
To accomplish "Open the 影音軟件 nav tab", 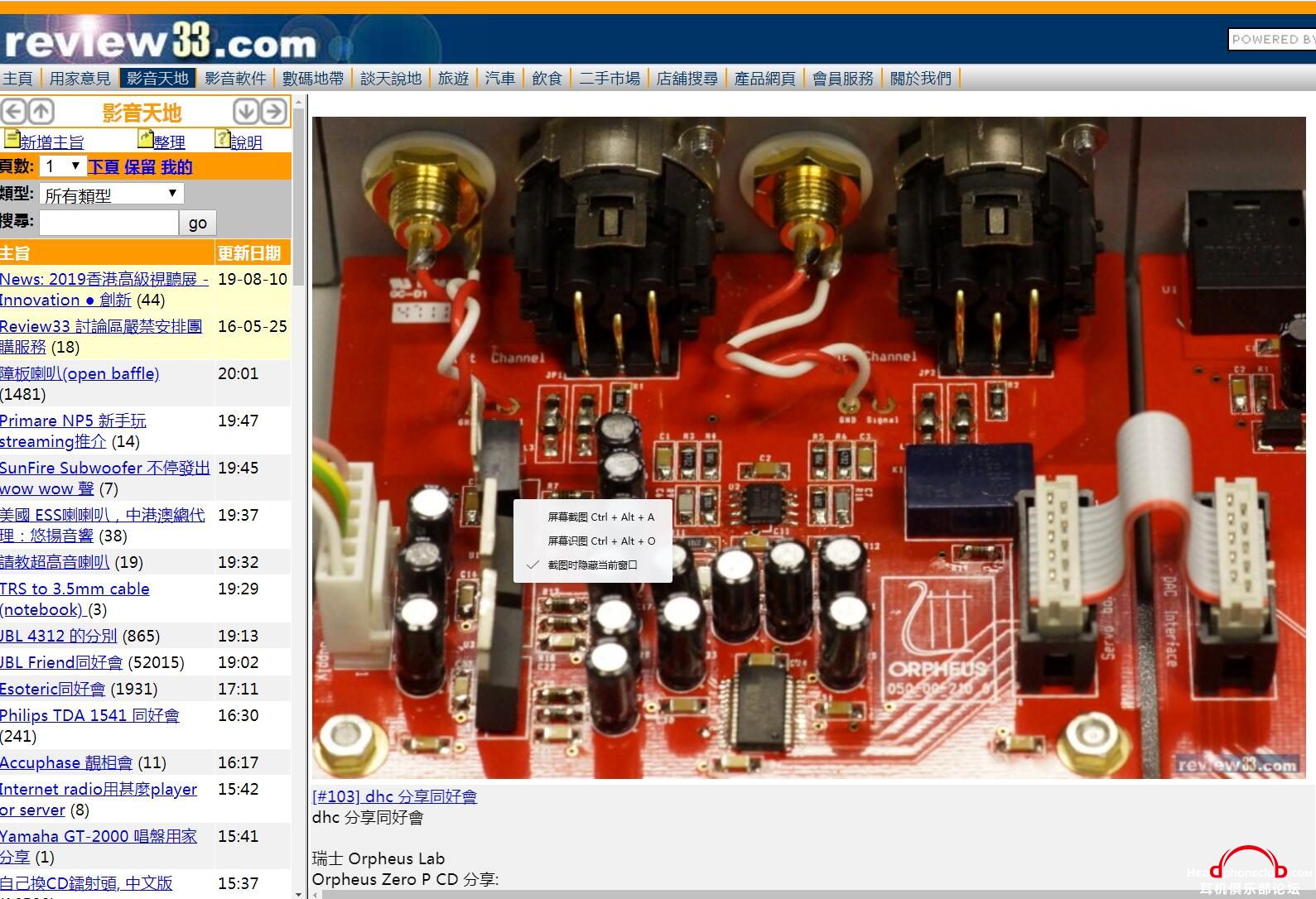I will click(235, 79).
